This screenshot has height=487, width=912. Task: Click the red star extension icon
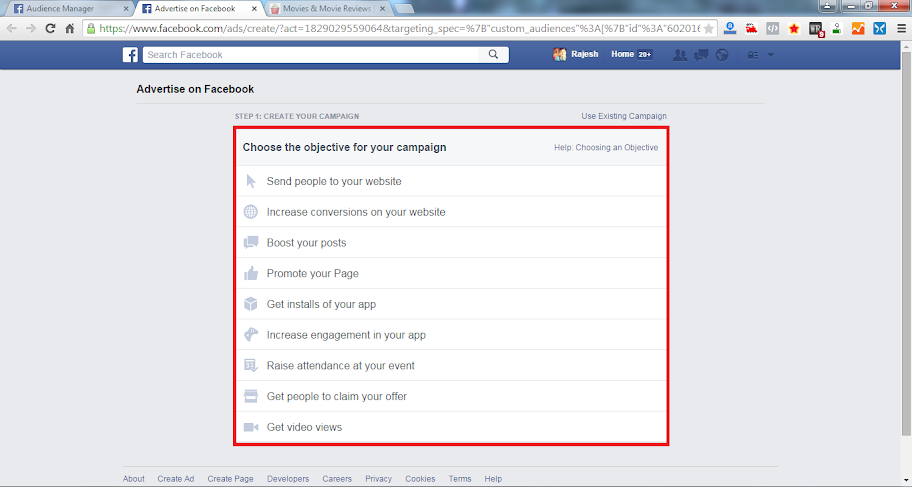click(x=794, y=29)
